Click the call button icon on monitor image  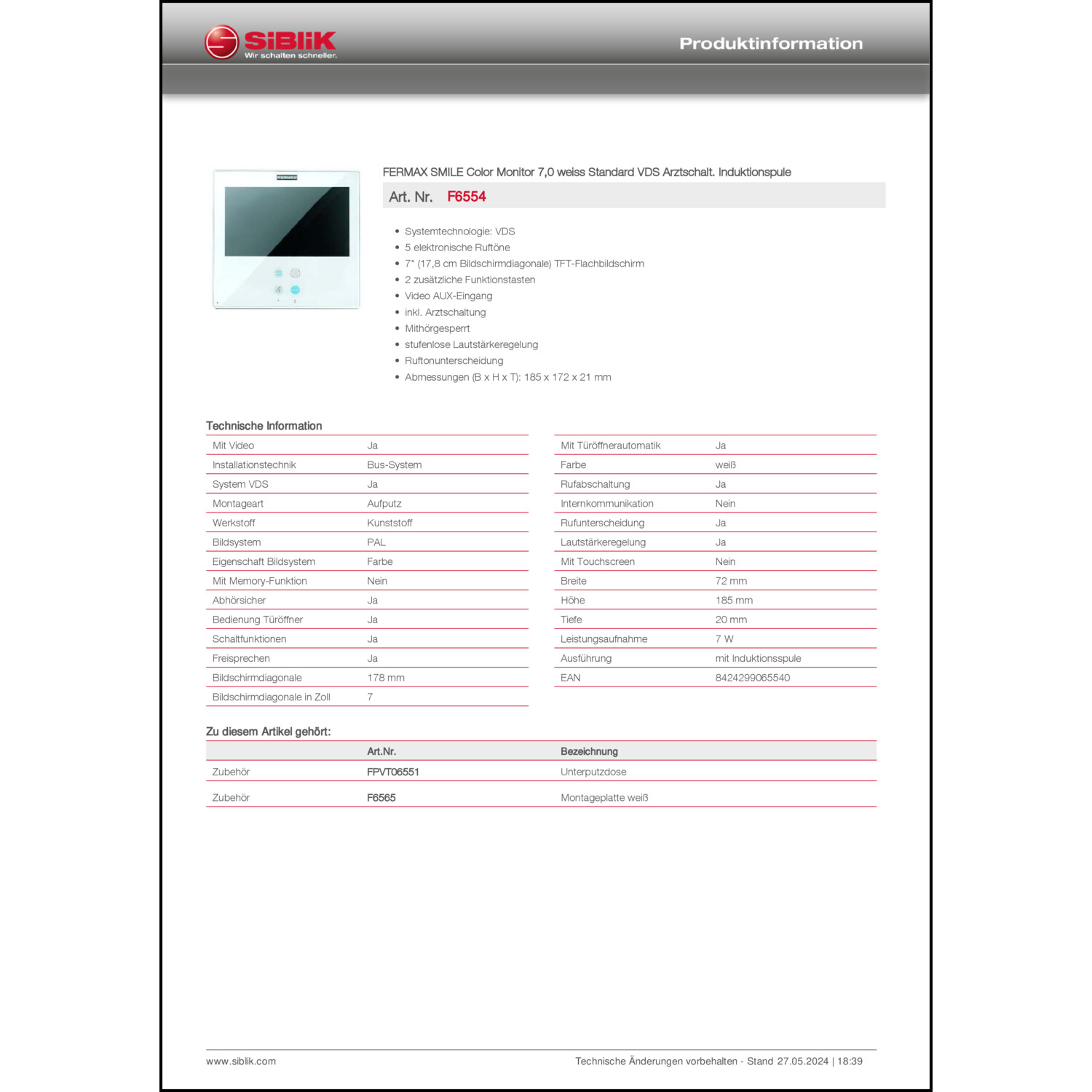pos(296,274)
